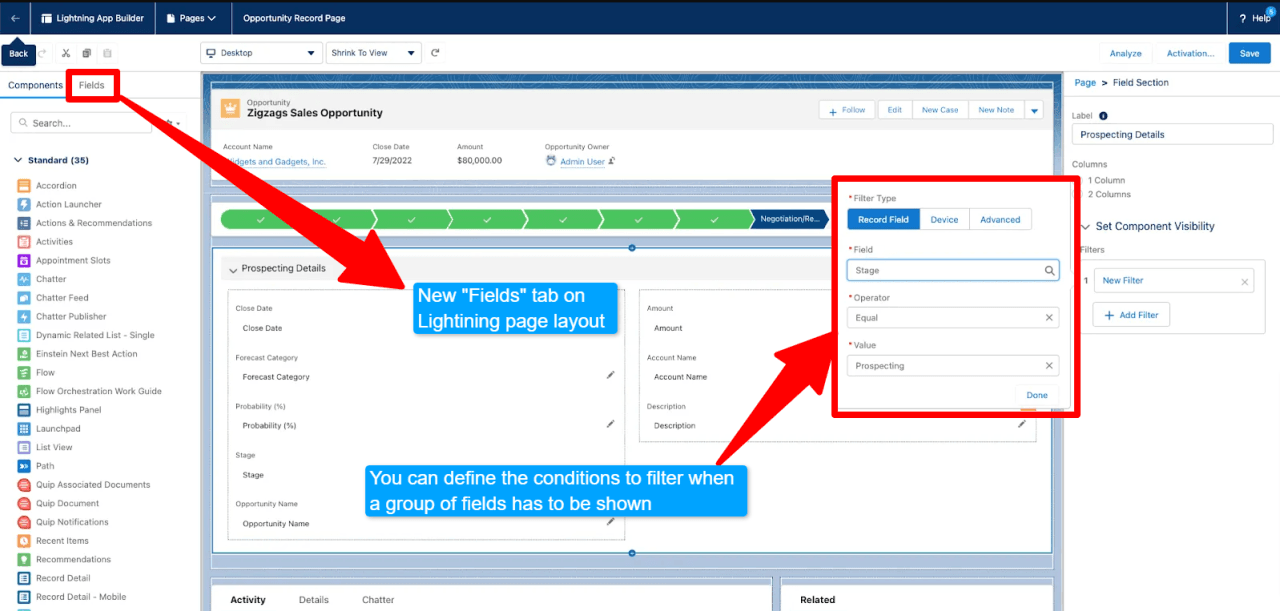Click the copy icon in the toolbar
Screen dimensions: 1280x611
tap(87, 53)
